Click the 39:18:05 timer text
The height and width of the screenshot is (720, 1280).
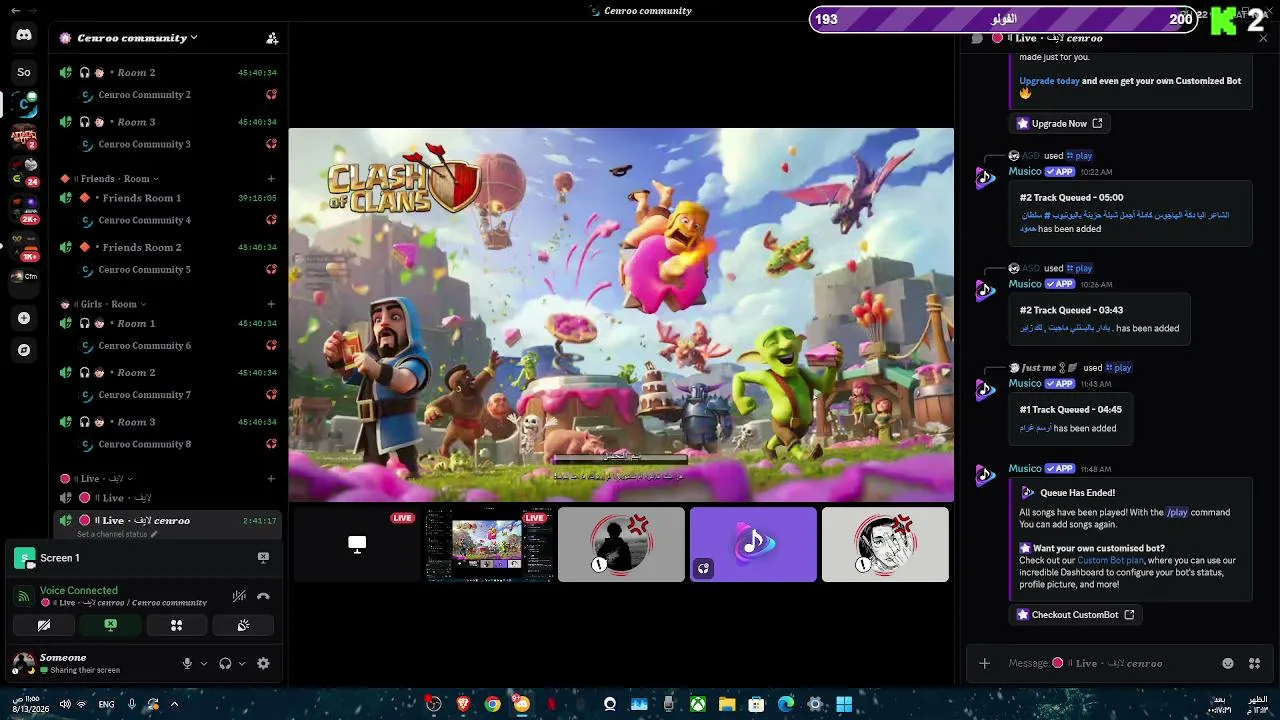tap(257, 198)
